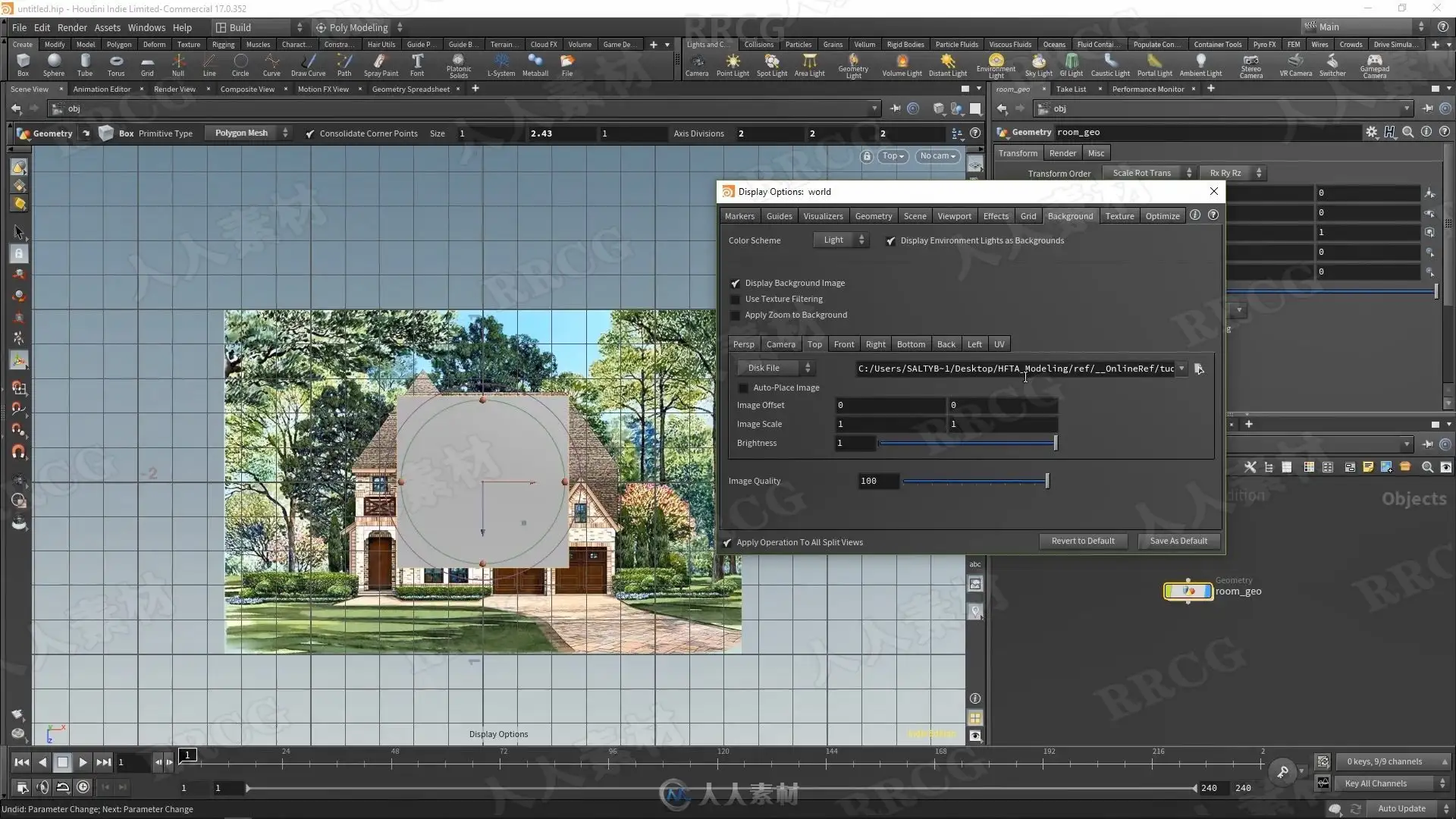Open the Color Scheme Light dropdown

click(840, 240)
